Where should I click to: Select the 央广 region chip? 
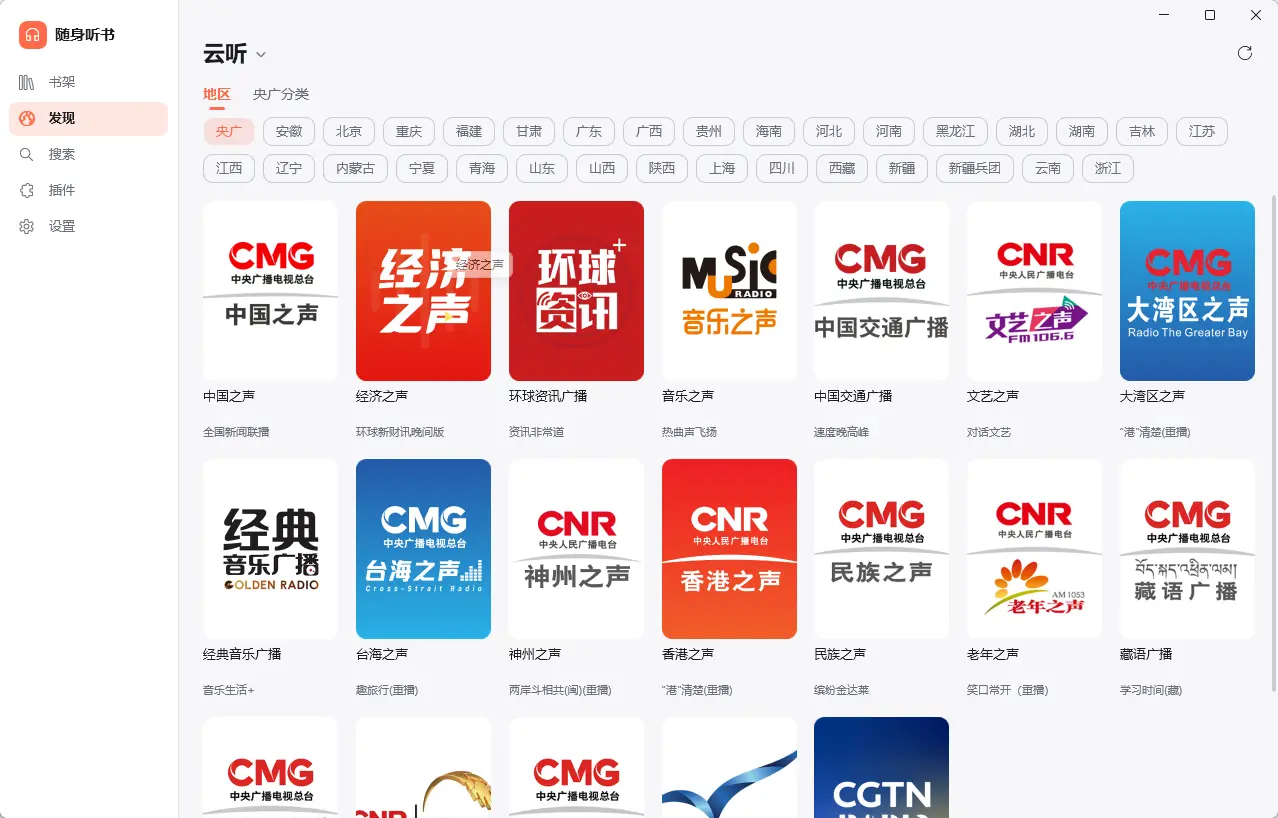click(229, 131)
